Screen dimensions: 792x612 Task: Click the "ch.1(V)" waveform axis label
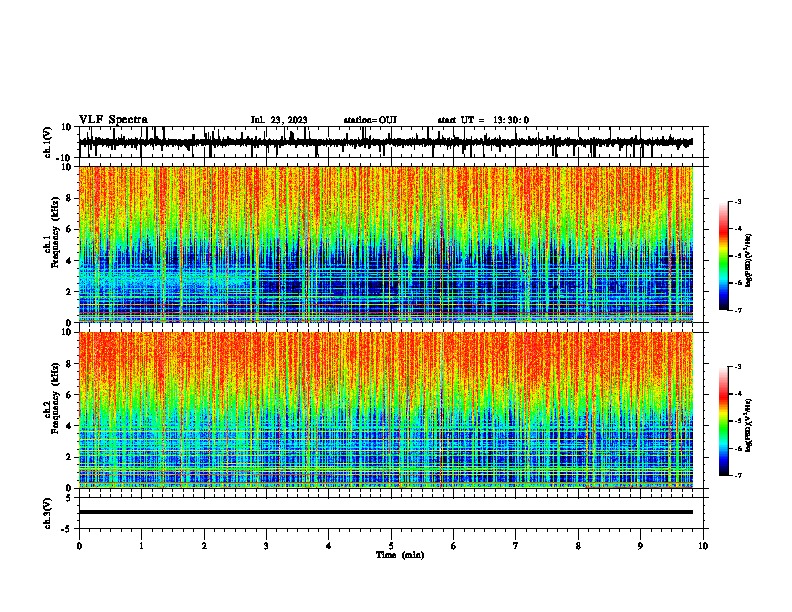click(47, 142)
